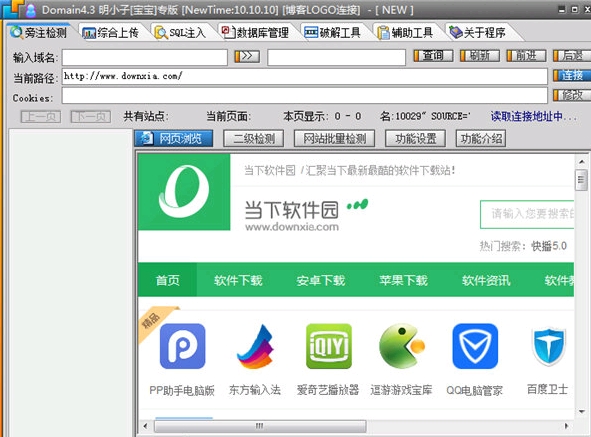Viewport: 591px width, 437px height.
Task: Click the 爱奇艺播放器 iQIYI icon
Action: (x=329, y=346)
